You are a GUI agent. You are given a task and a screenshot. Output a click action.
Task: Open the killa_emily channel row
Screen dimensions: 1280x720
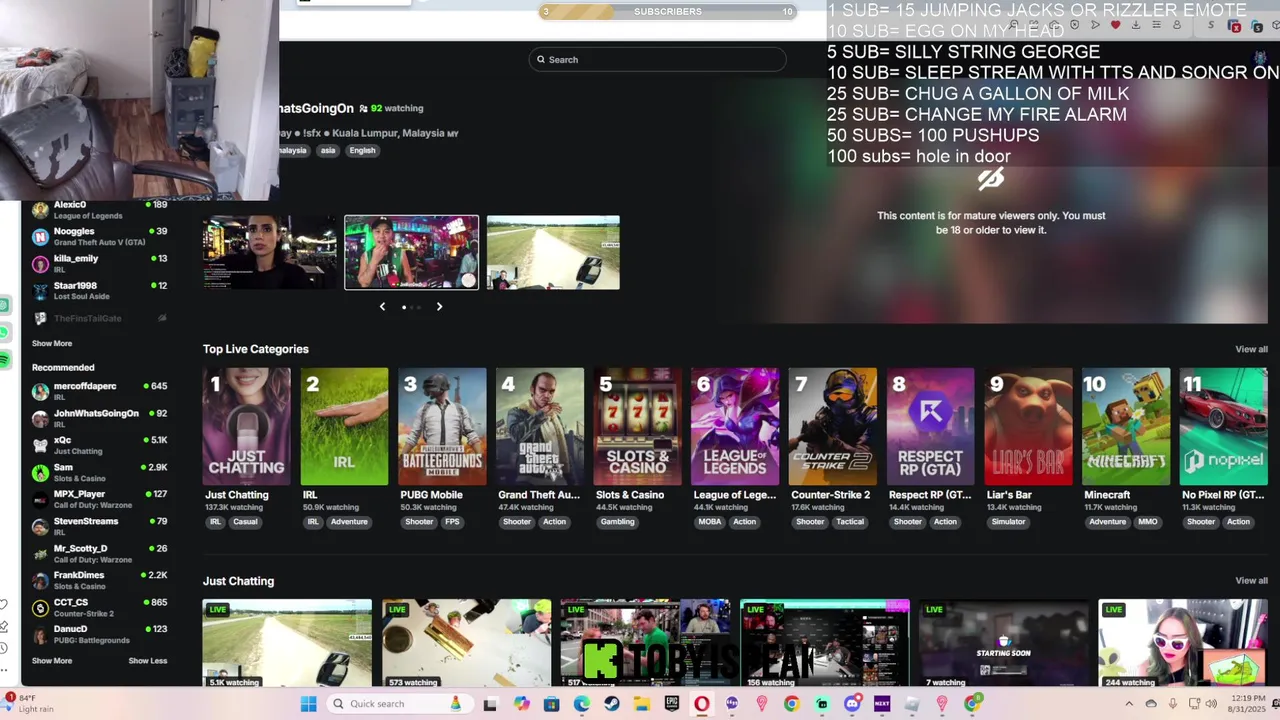[98, 264]
